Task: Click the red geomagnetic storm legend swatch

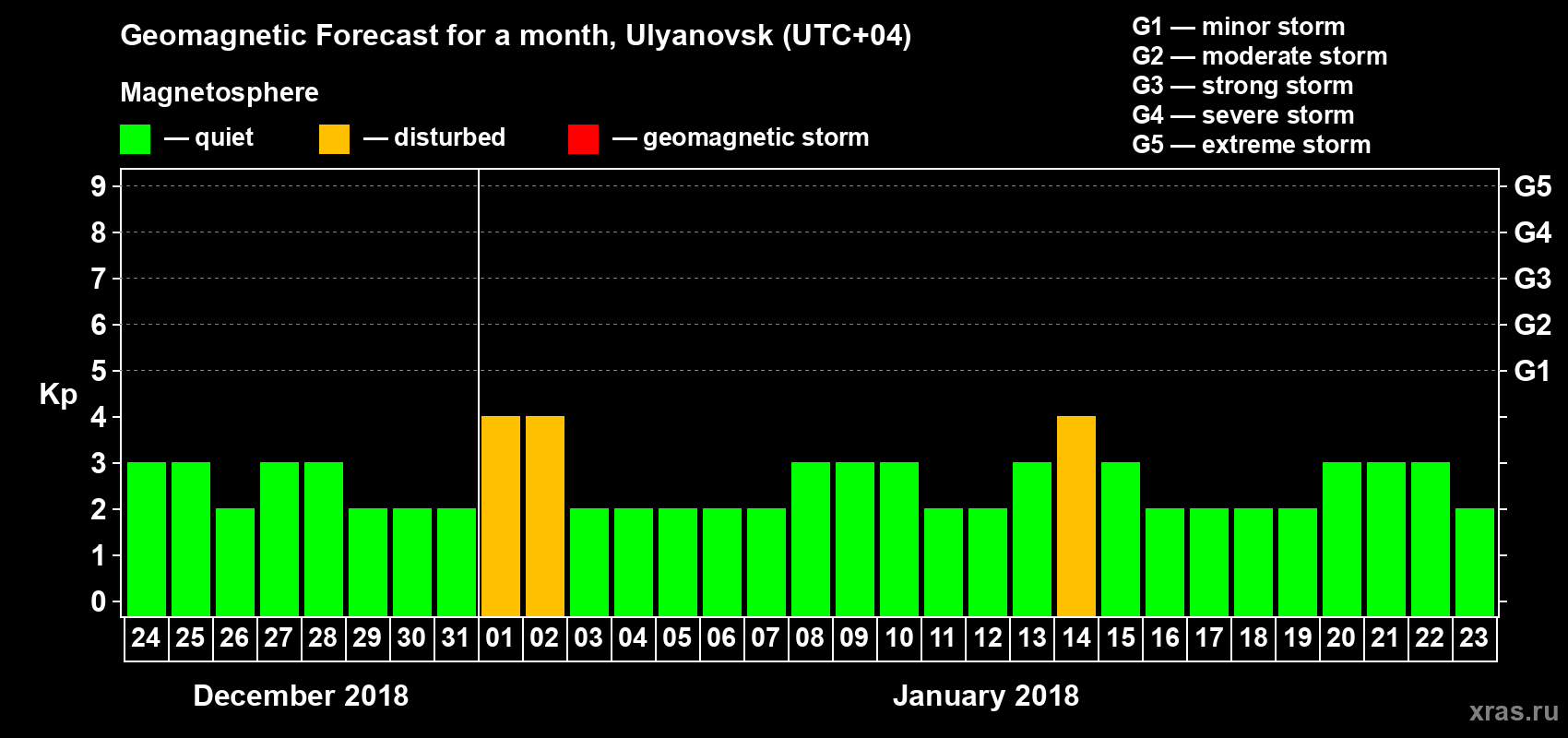Action: [583, 139]
